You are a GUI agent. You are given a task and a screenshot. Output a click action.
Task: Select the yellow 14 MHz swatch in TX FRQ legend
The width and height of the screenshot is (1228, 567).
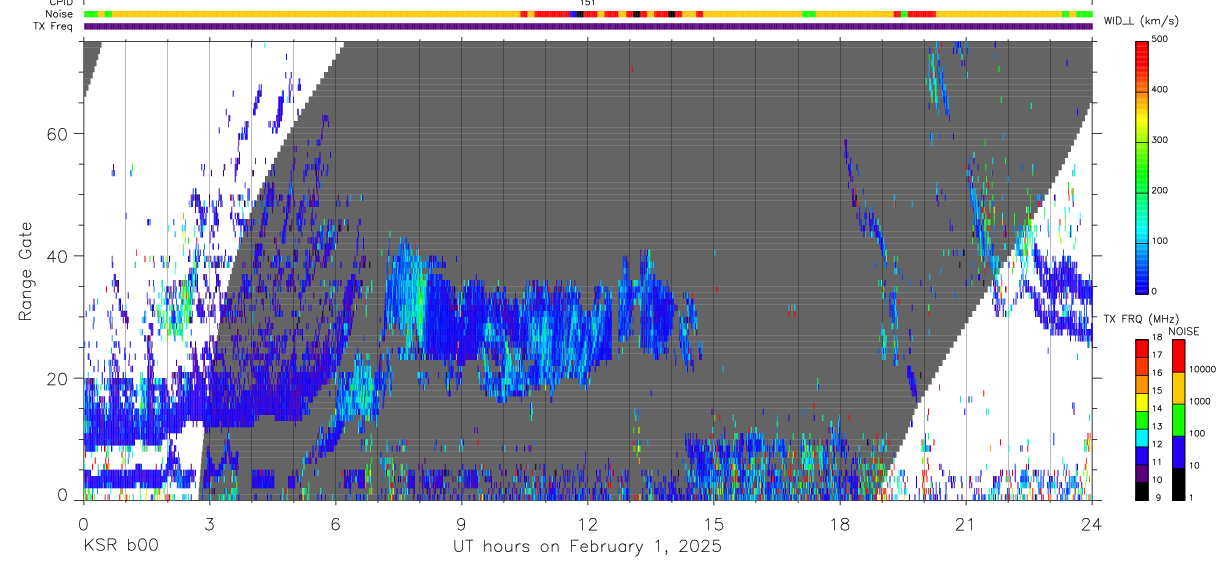click(1141, 402)
